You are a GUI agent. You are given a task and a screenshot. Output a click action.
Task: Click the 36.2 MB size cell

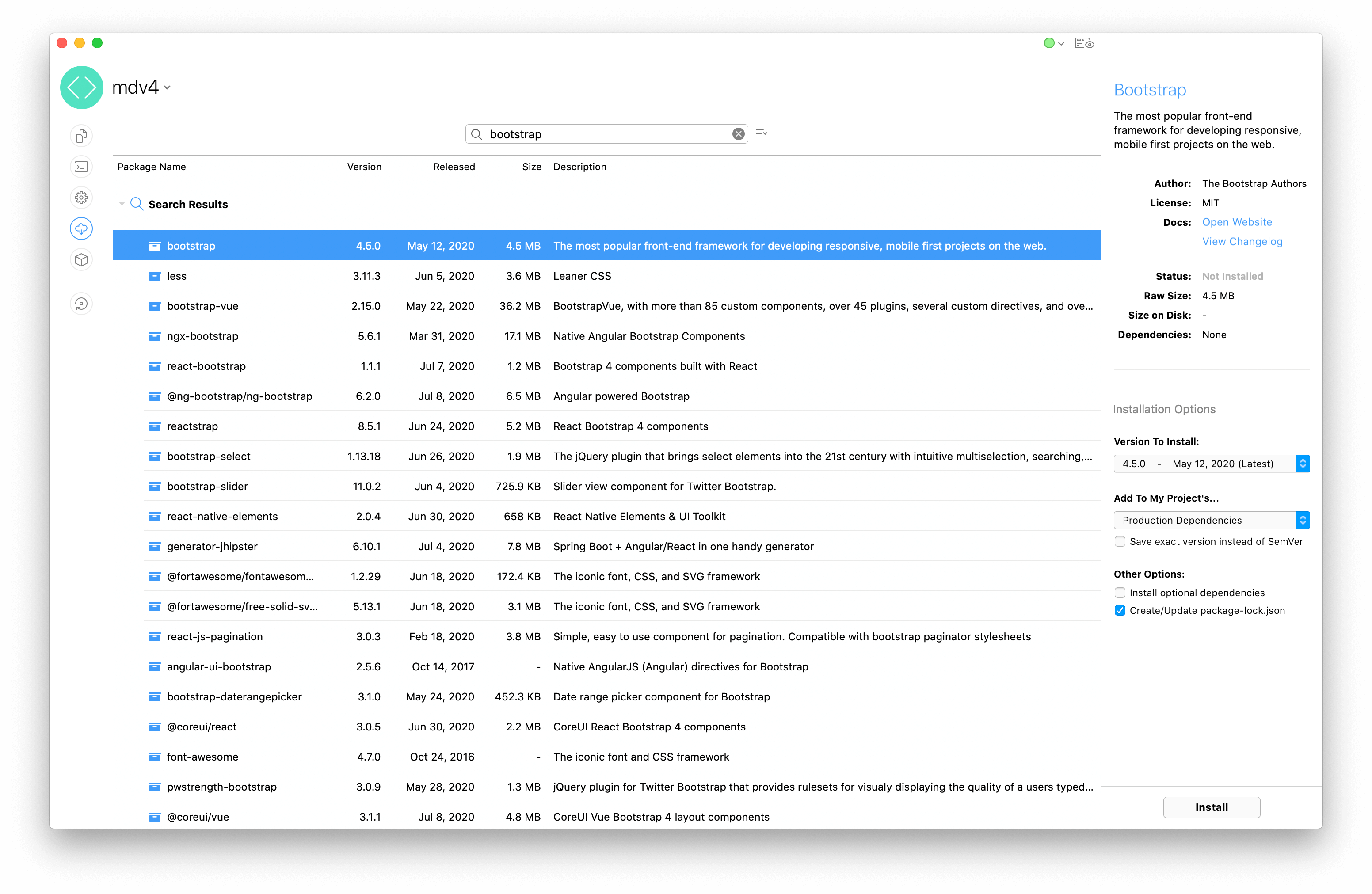coord(519,306)
